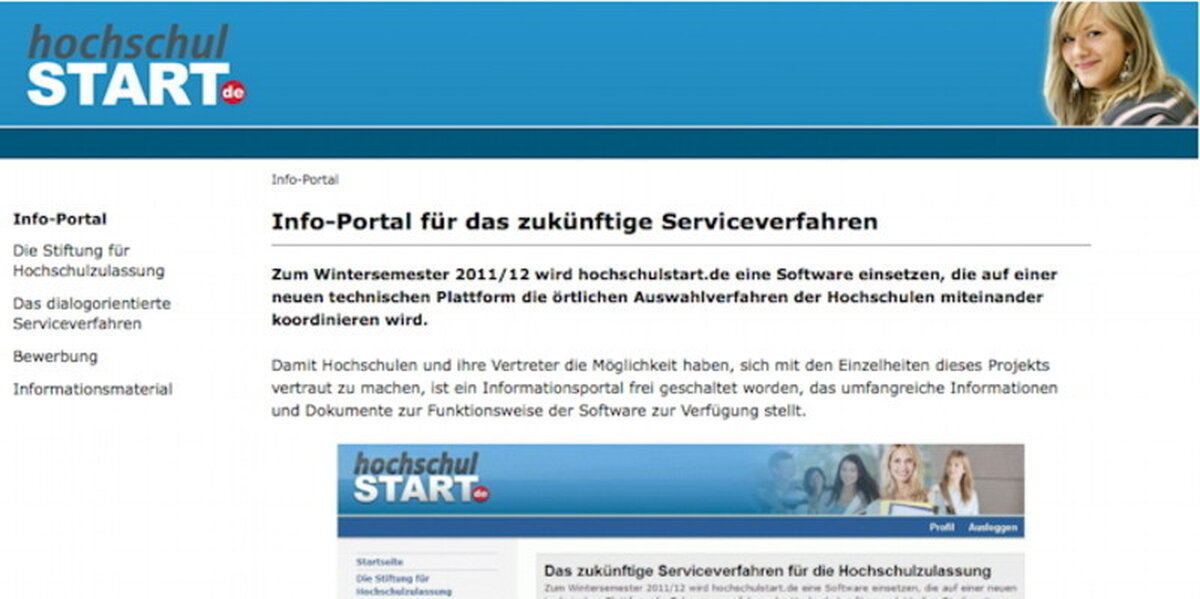Click the bold Wintersemester 2011/12 intro paragraph

click(665, 298)
